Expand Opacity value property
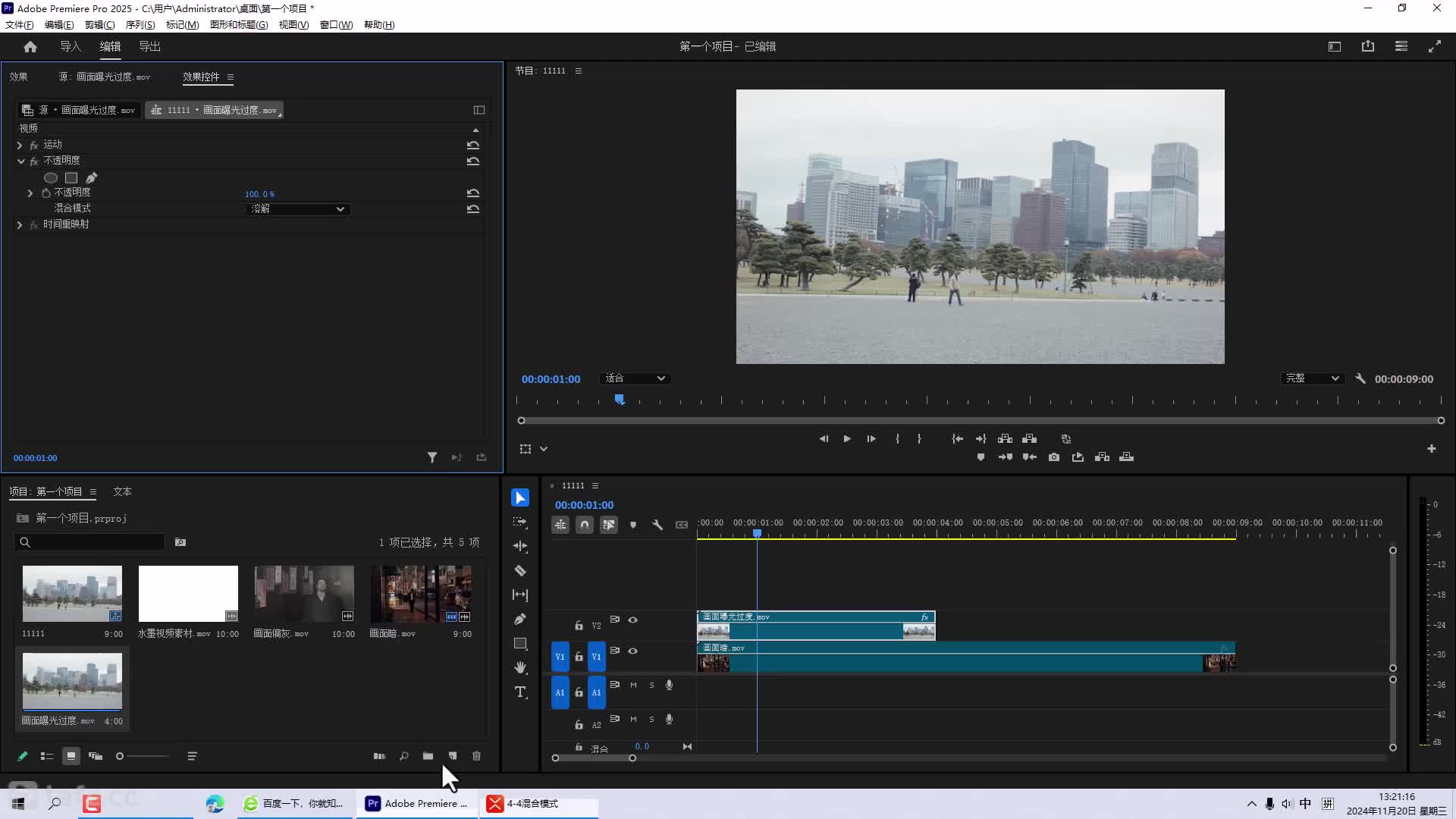The width and height of the screenshot is (1456, 819). [30, 193]
